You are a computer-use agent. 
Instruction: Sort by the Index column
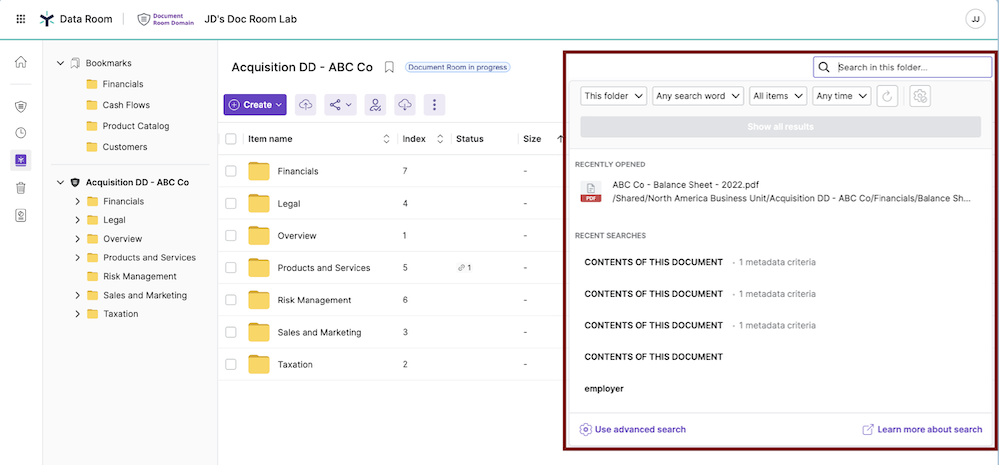coord(440,139)
